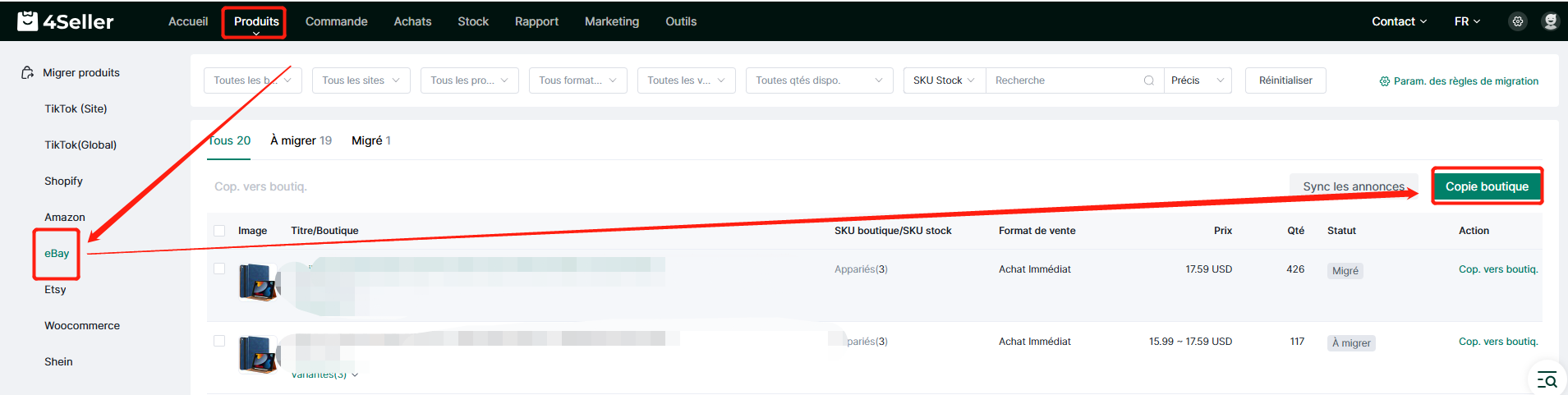Open the Toutes qtés dispo. dropdown
The width and height of the screenshot is (1568, 395).
pos(820,80)
